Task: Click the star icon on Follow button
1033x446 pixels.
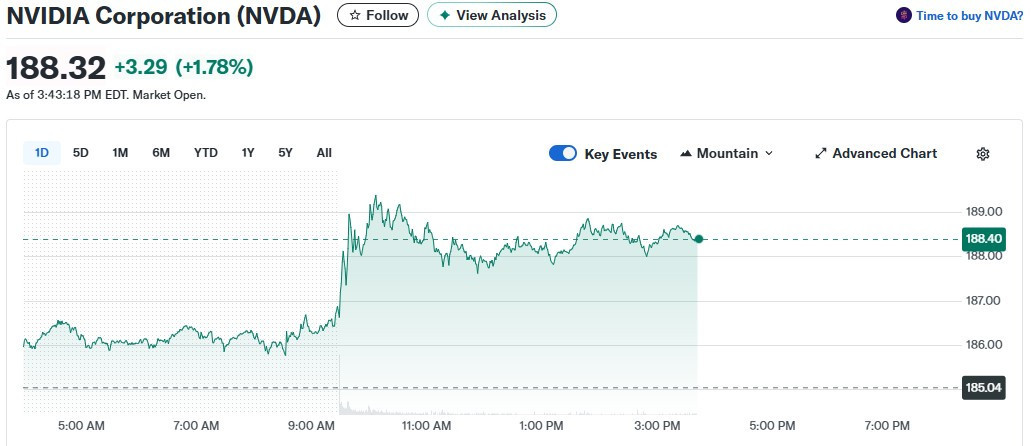Action: click(355, 15)
